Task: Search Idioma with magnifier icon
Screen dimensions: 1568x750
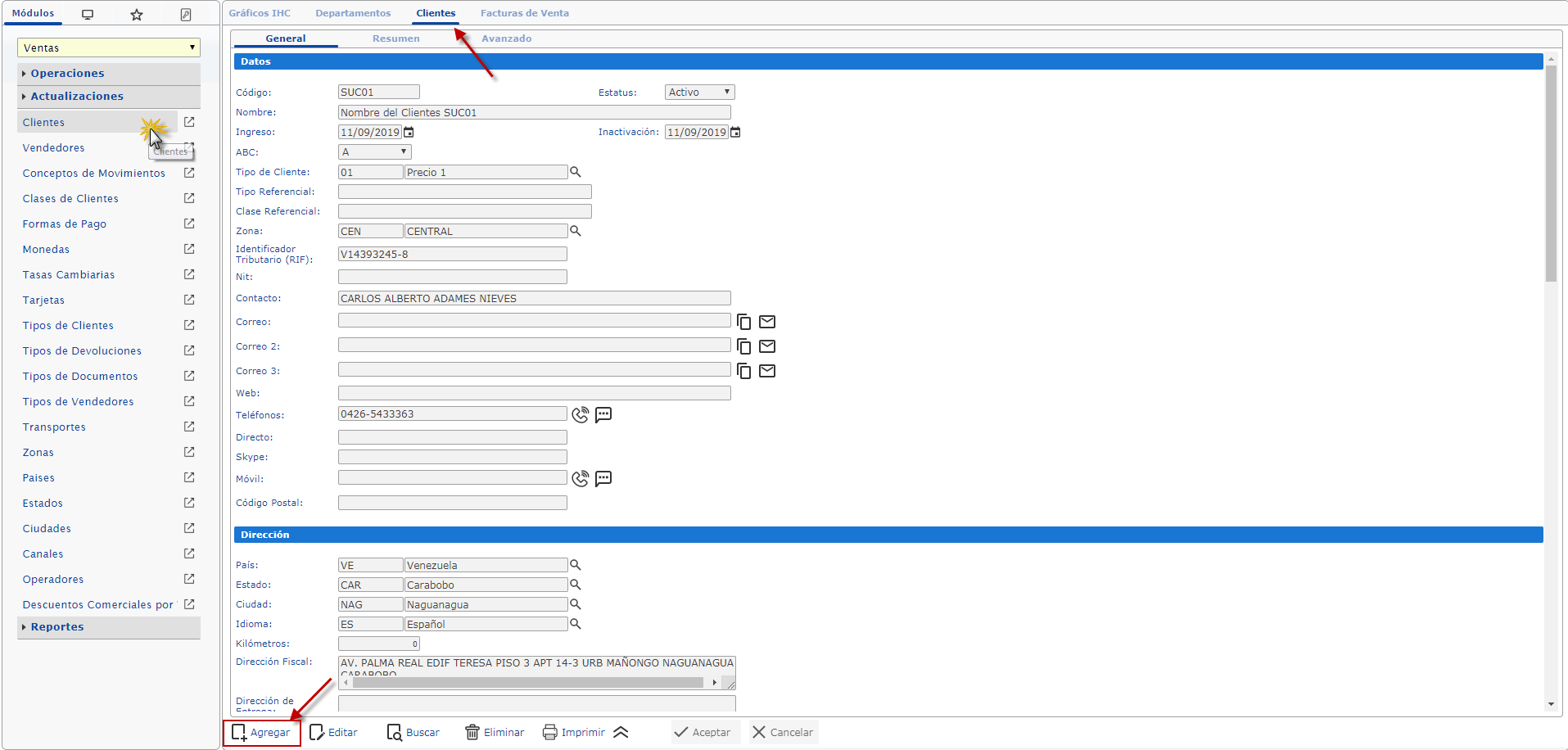Action: click(576, 624)
